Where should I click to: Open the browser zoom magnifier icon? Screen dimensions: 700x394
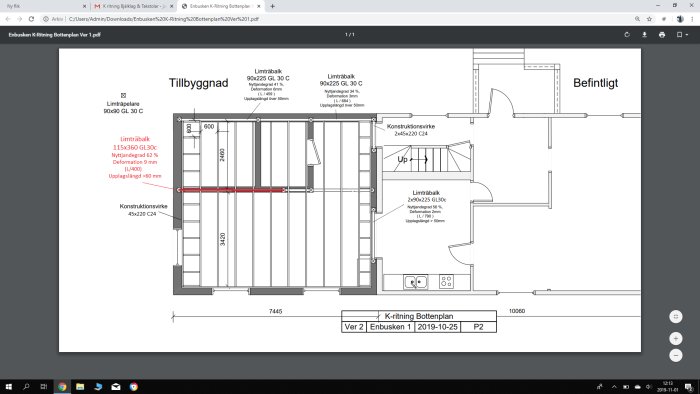(637, 19)
